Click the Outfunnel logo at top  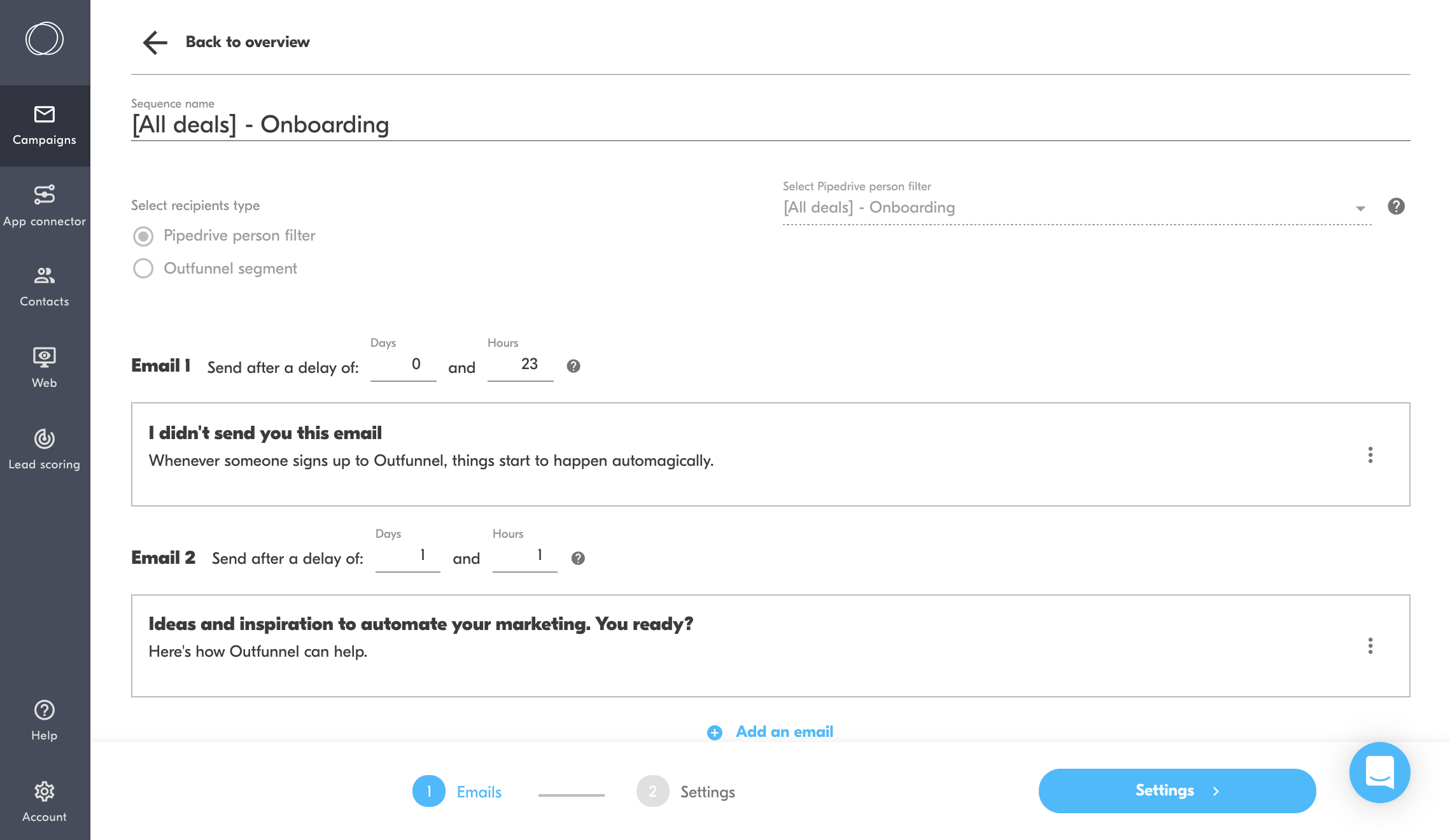click(x=45, y=39)
